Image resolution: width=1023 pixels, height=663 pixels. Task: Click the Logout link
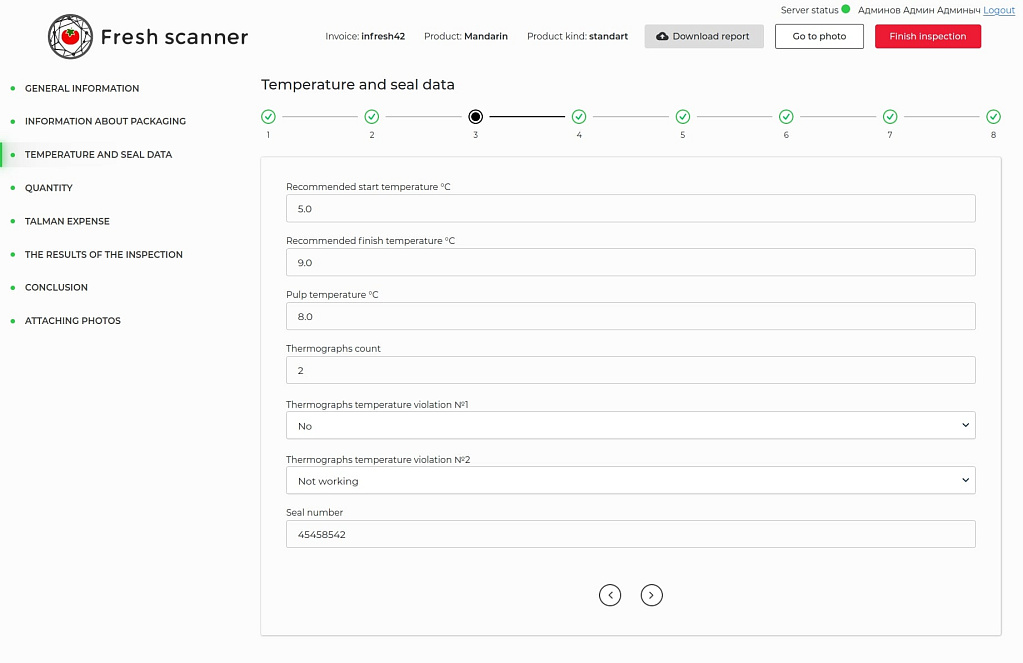(x=999, y=10)
